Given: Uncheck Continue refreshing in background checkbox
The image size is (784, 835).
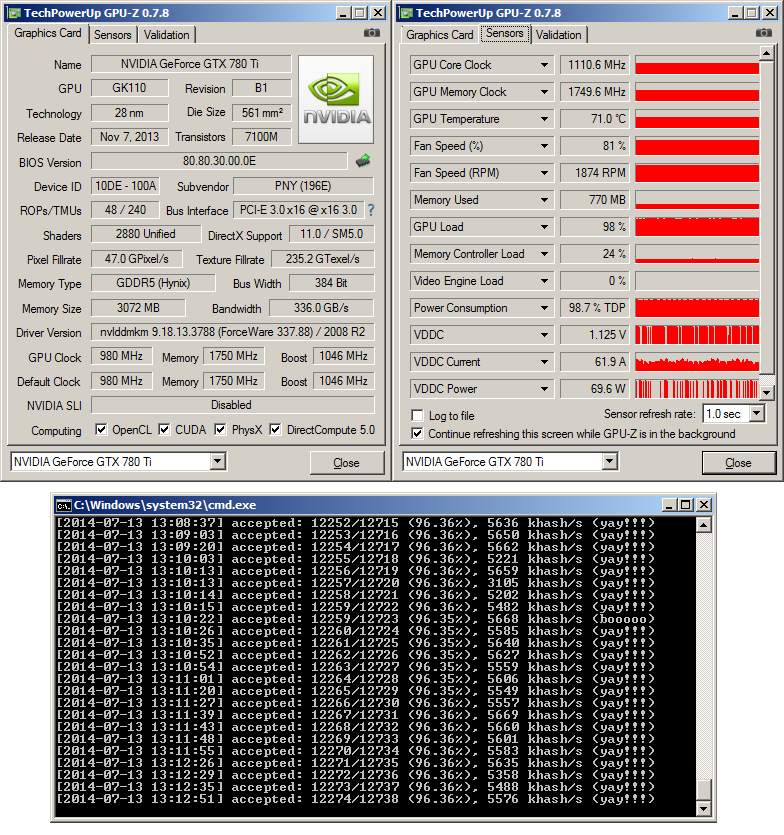Looking at the screenshot, I should point(418,433).
